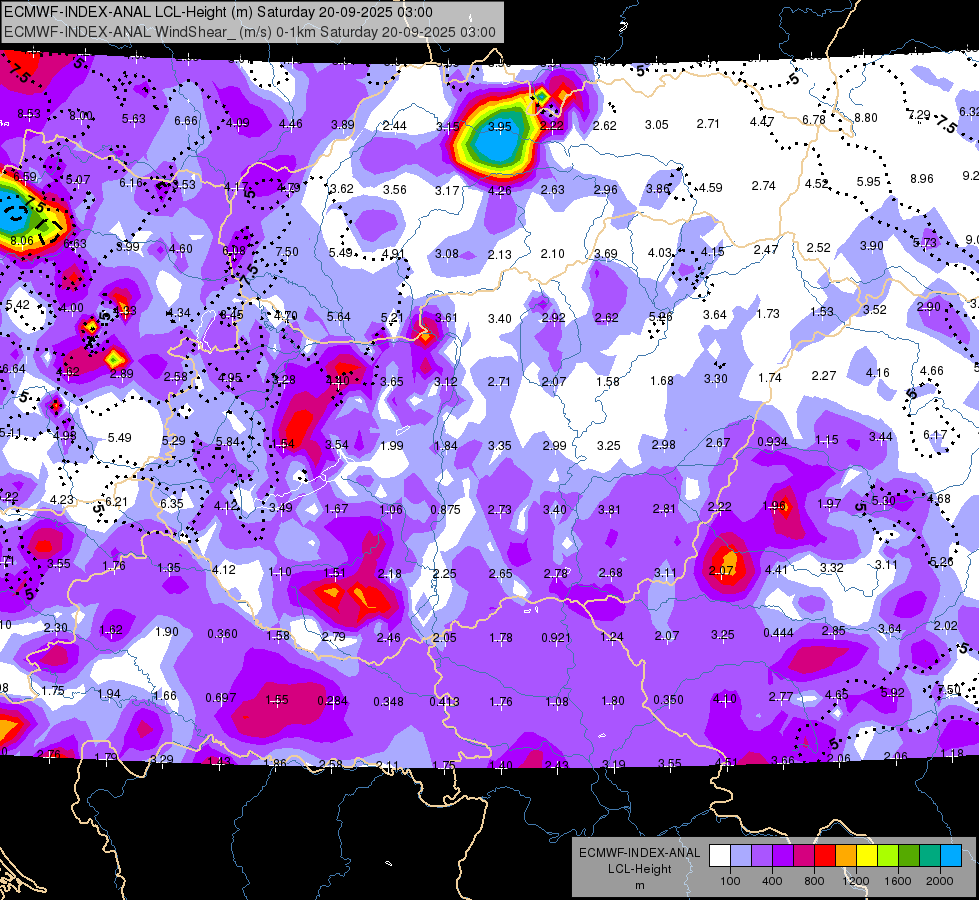Click the wind shear value 0.444
The image size is (979, 900).
coord(779,633)
